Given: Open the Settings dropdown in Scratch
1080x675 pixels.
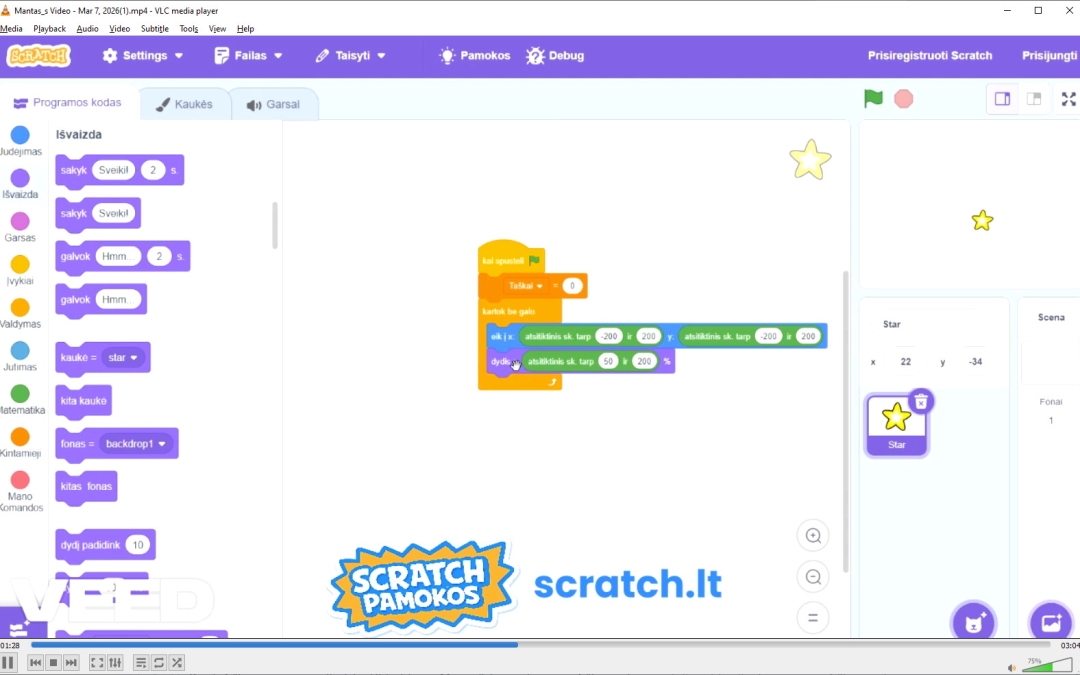Looking at the screenshot, I should click(x=143, y=56).
